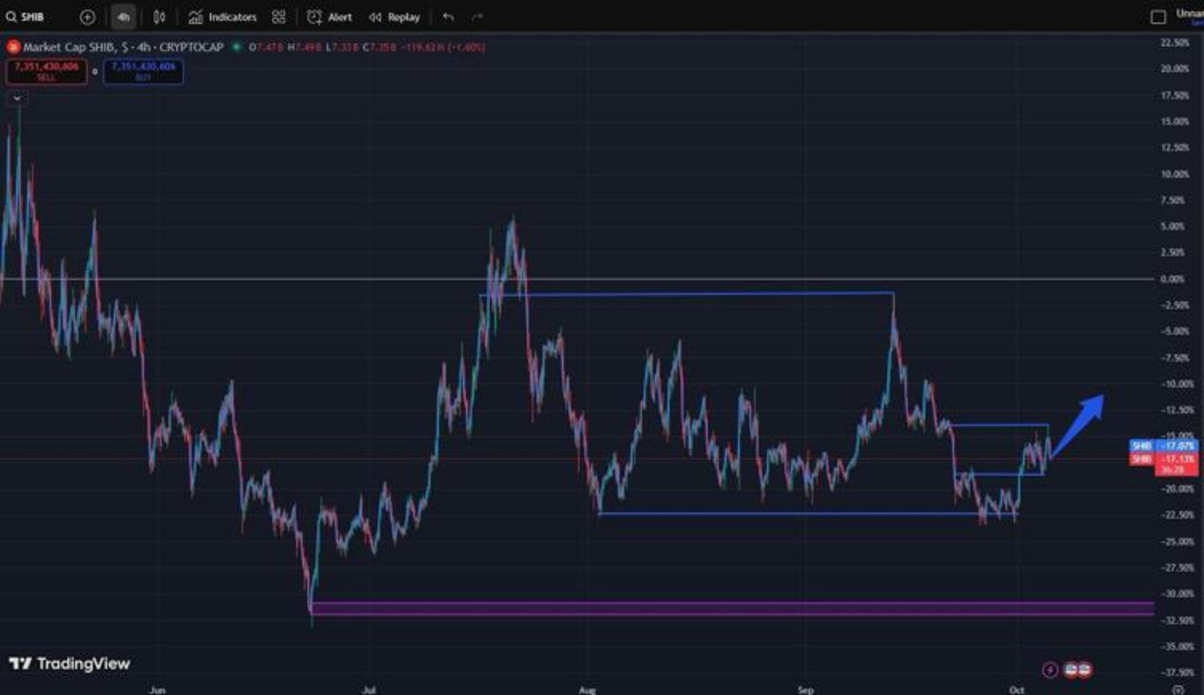This screenshot has height=695, width=1204.
Task: Add a symbol to compare with plus icon
Action: [x=87, y=17]
